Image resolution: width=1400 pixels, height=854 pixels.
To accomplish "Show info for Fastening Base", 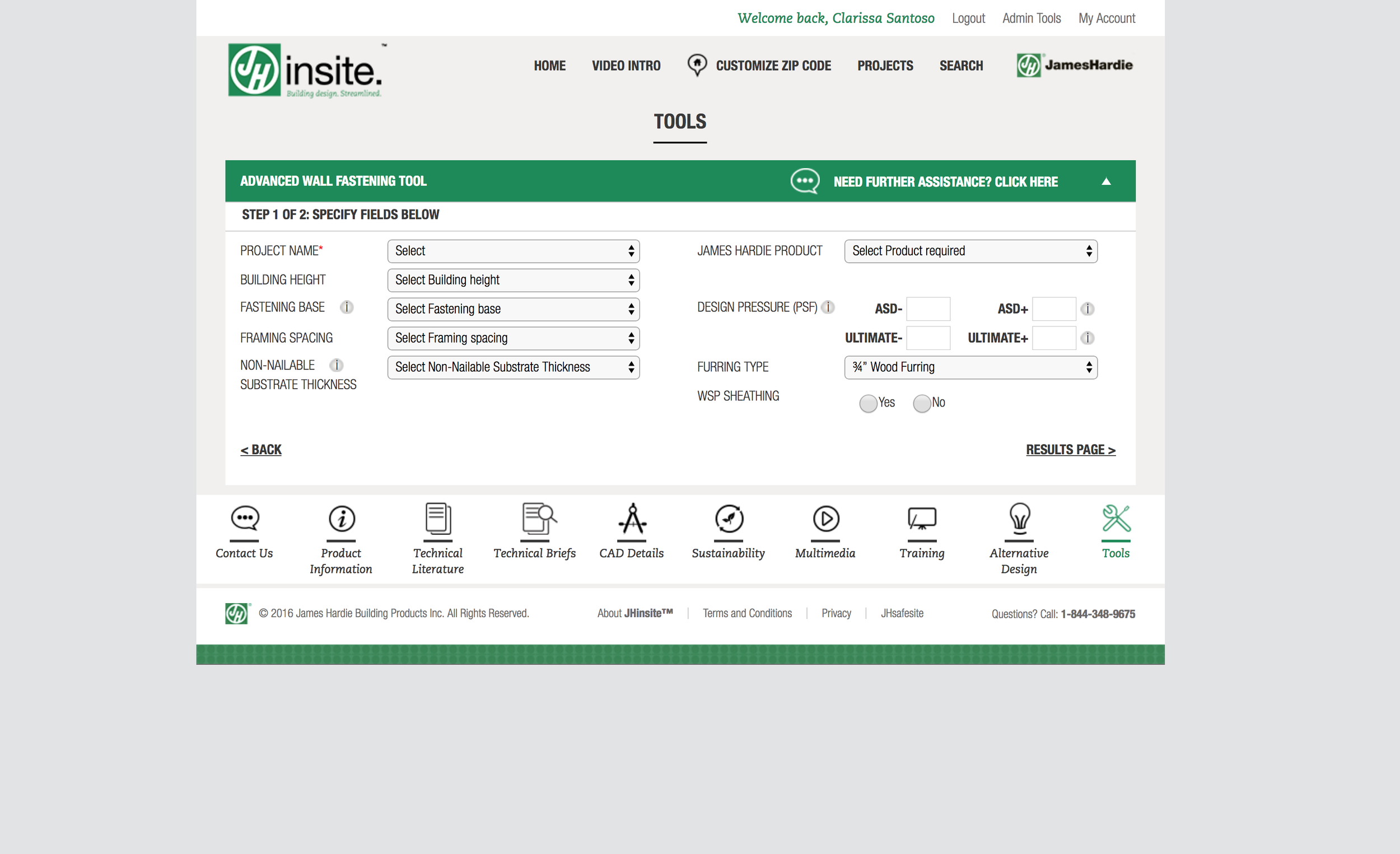I will coord(347,307).
